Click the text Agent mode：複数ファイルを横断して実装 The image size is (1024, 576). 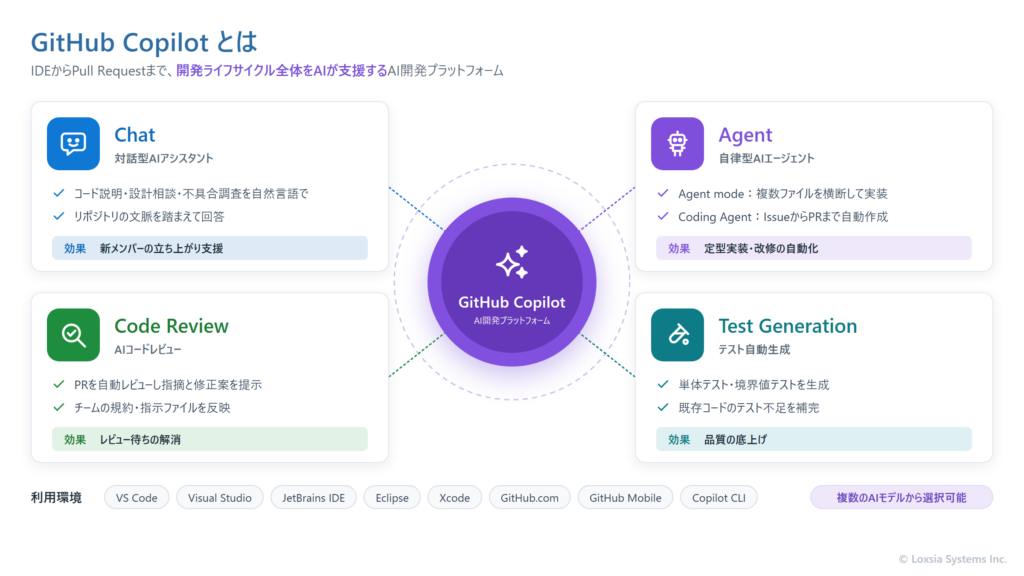click(x=782, y=193)
